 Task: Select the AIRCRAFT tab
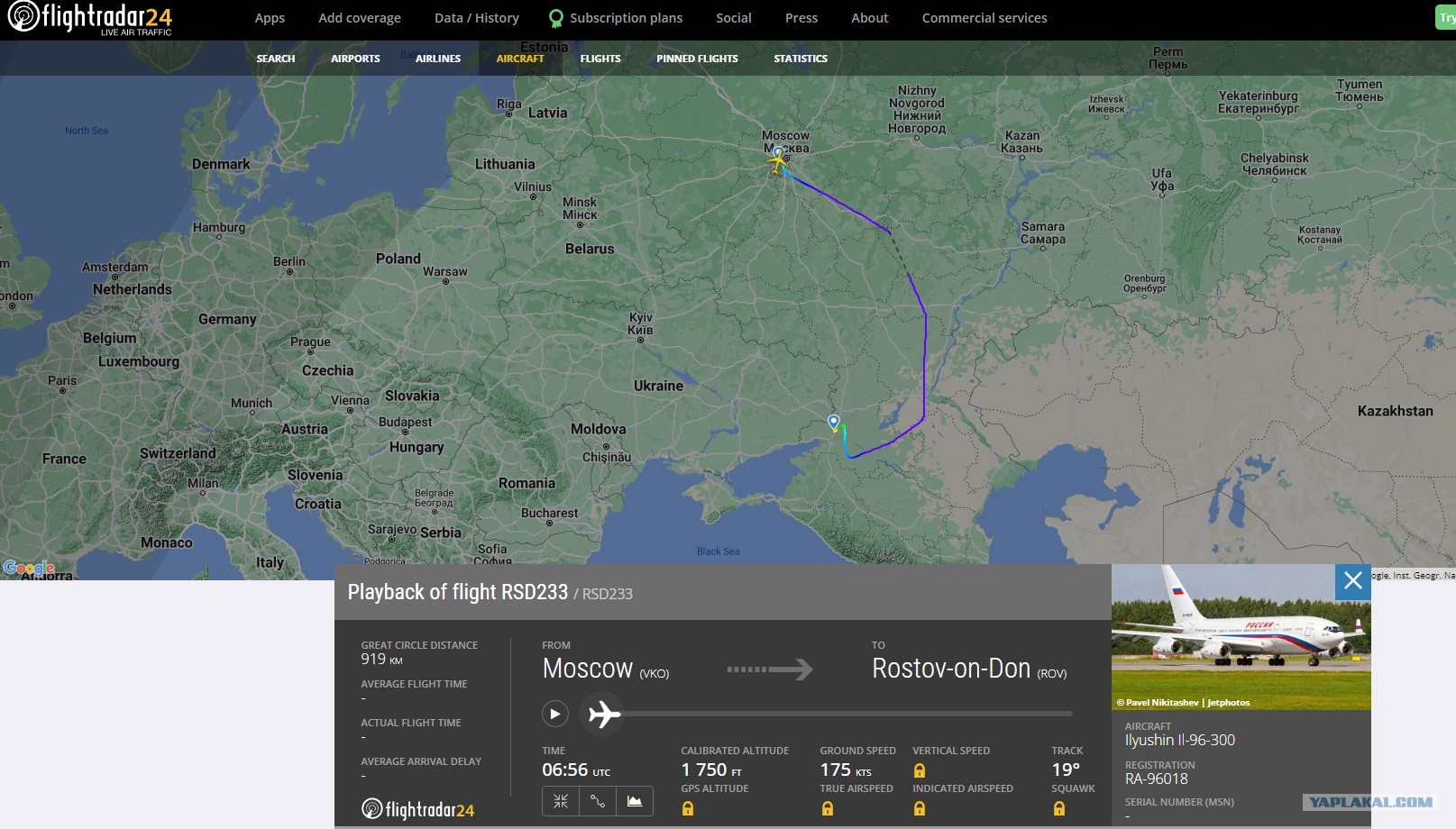[x=520, y=59]
